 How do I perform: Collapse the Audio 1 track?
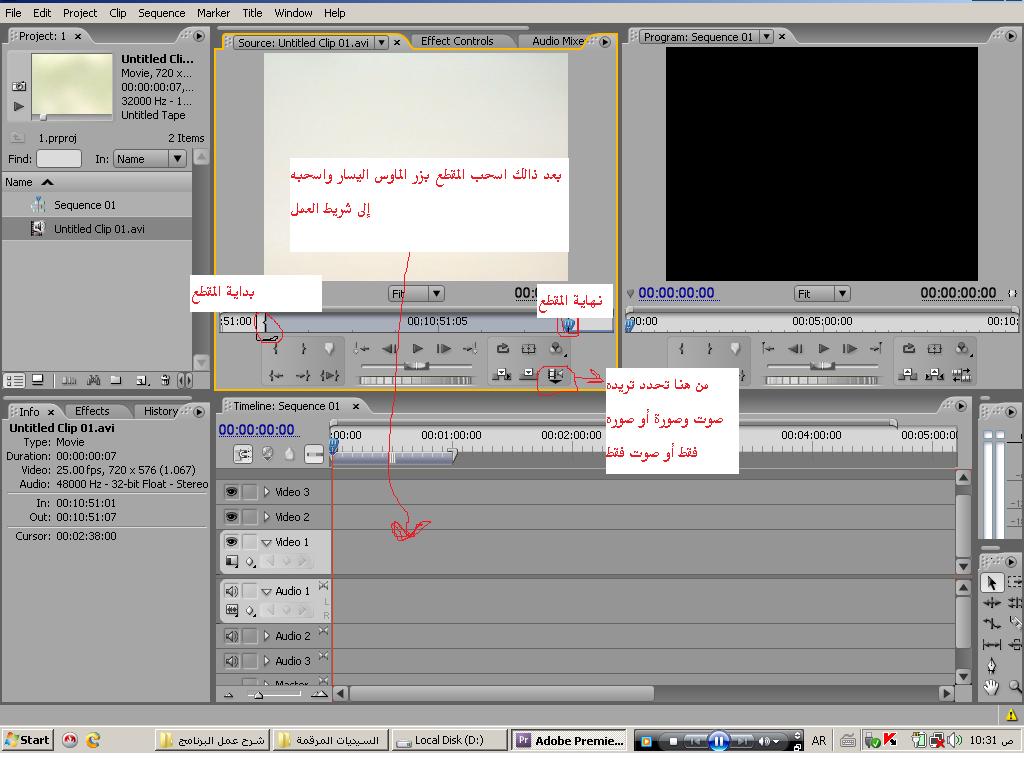(x=267, y=592)
